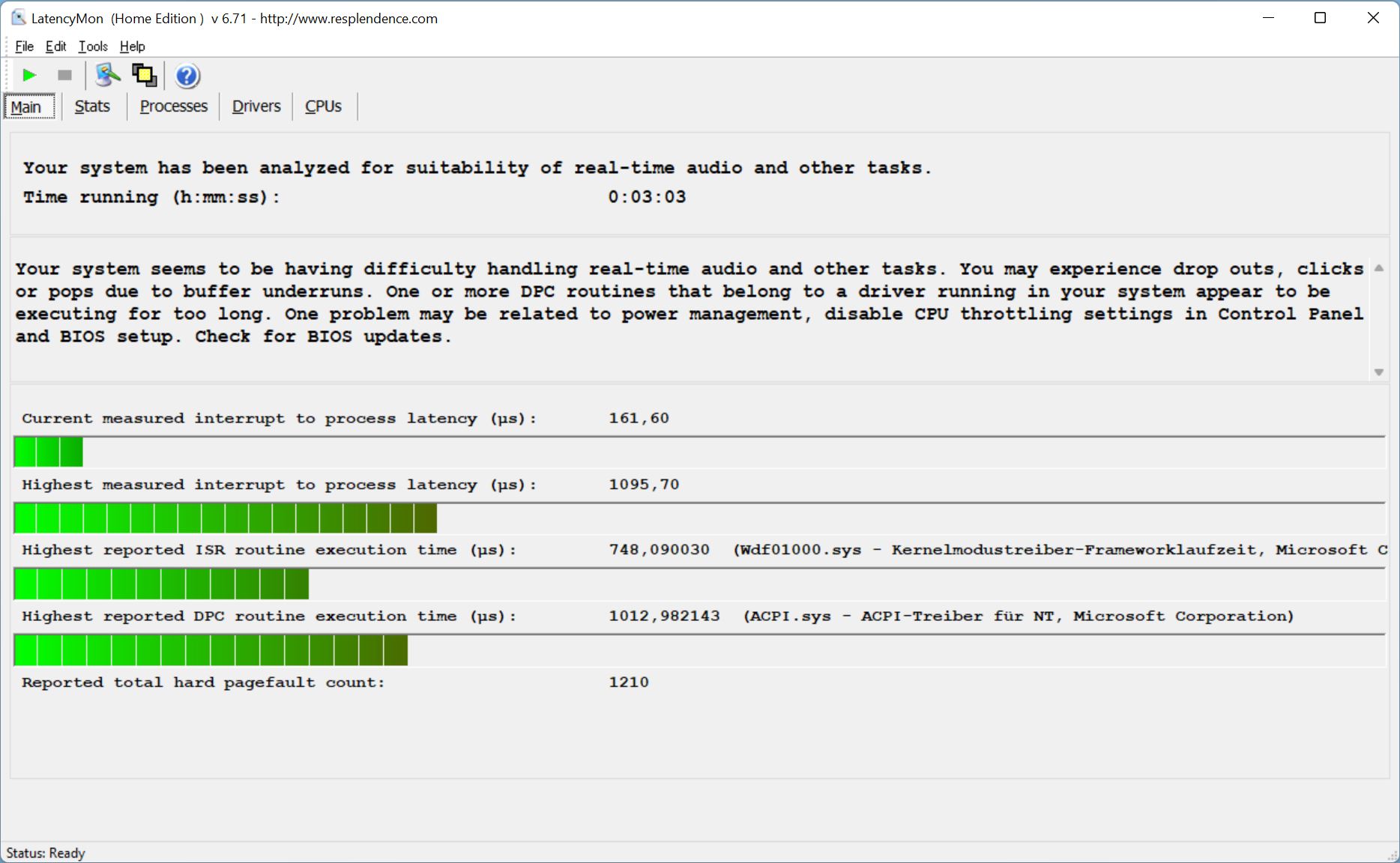The height and width of the screenshot is (863, 1400).
Task: Open the Tools menu
Action: (93, 46)
